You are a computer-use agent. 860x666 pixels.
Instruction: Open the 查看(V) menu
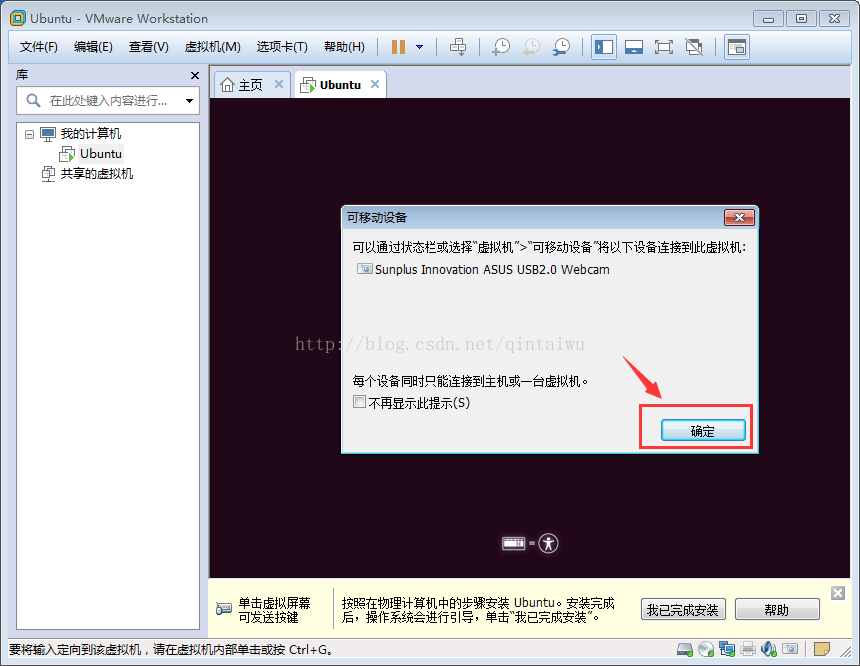[x=149, y=47]
